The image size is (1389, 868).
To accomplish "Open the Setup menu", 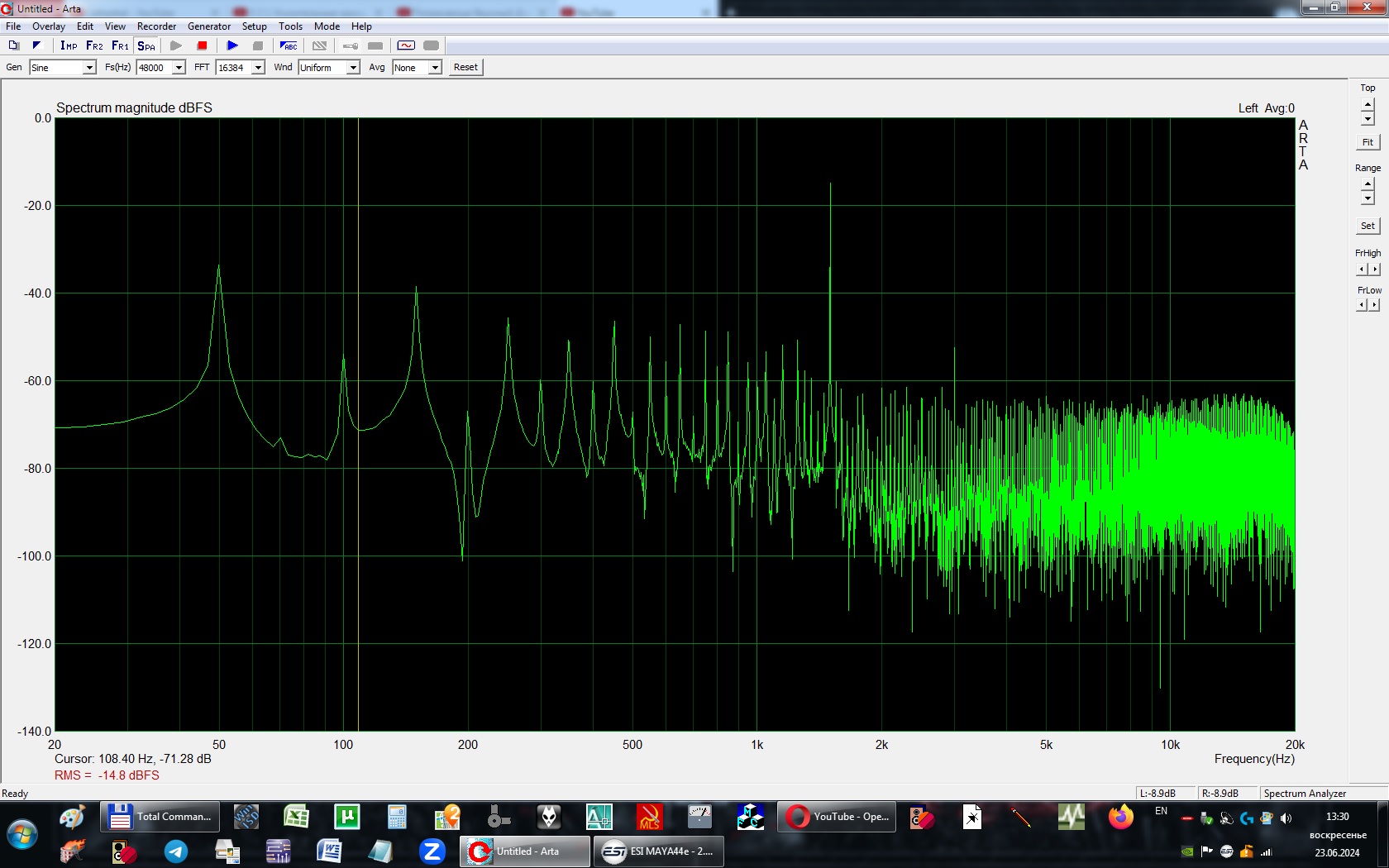I will pos(255,26).
